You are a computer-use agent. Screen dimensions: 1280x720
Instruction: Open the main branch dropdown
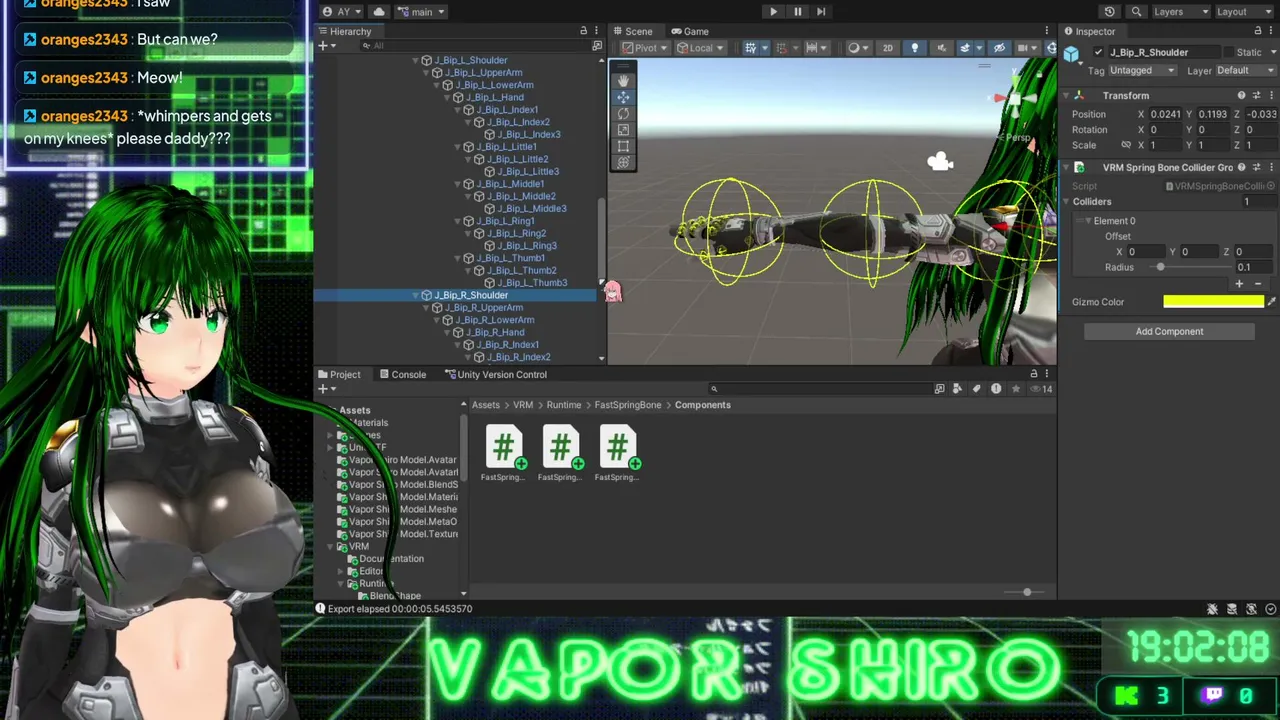(x=421, y=12)
